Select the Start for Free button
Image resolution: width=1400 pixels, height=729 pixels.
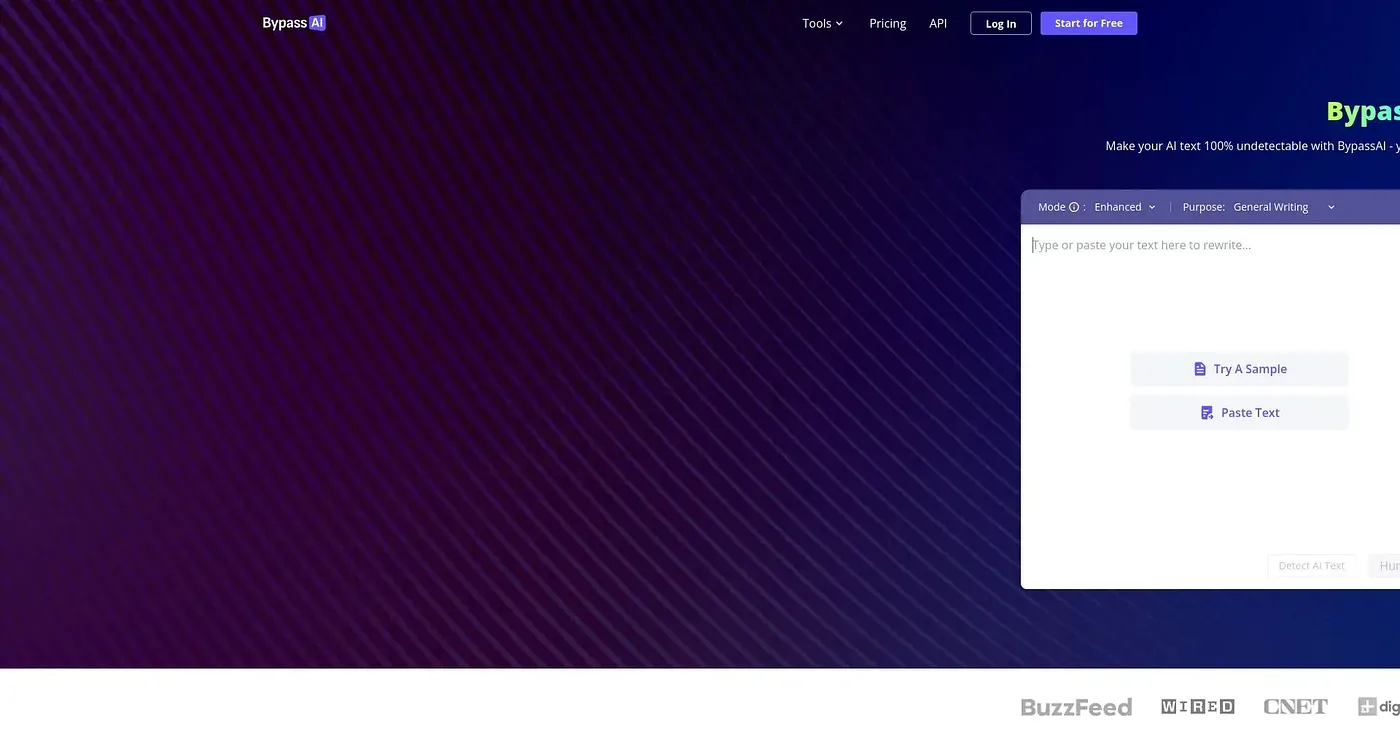point(1089,23)
